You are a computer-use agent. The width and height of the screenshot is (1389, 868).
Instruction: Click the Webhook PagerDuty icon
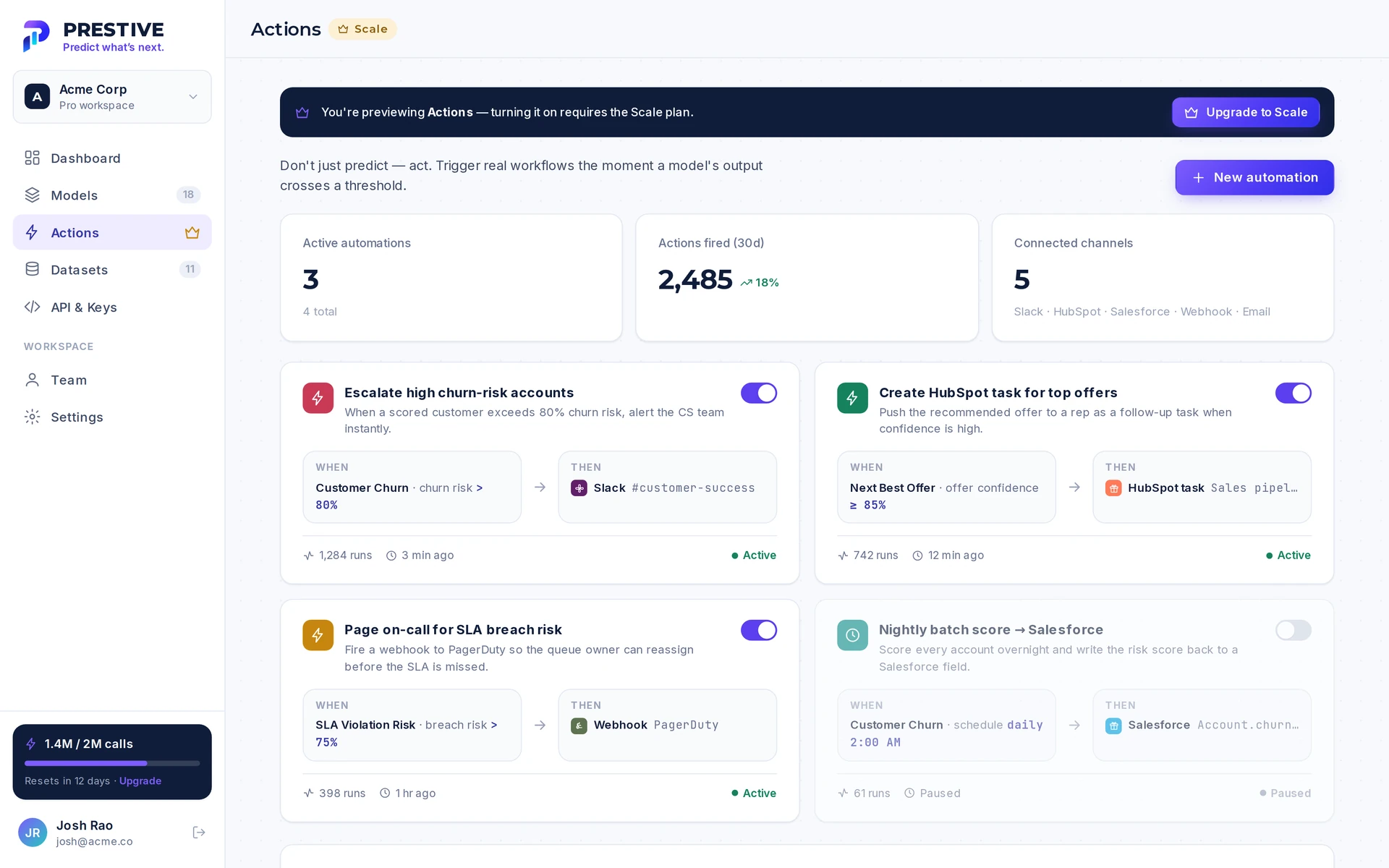579,726
